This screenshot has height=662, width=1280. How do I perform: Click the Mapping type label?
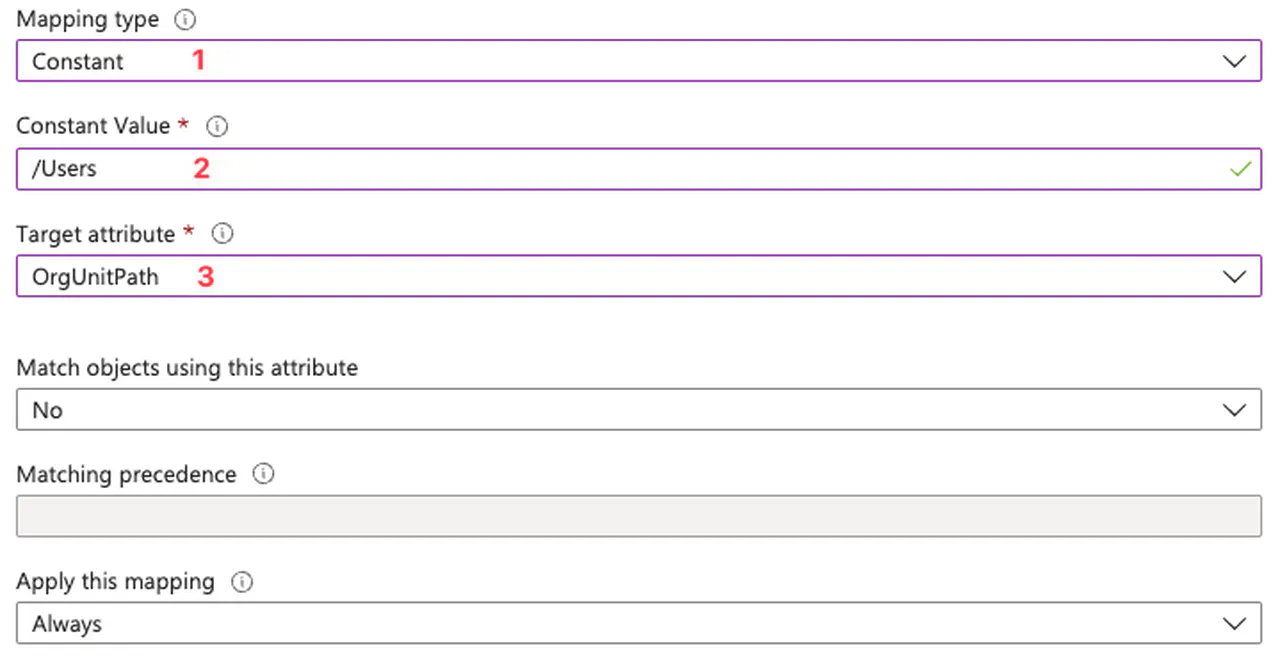click(87, 20)
